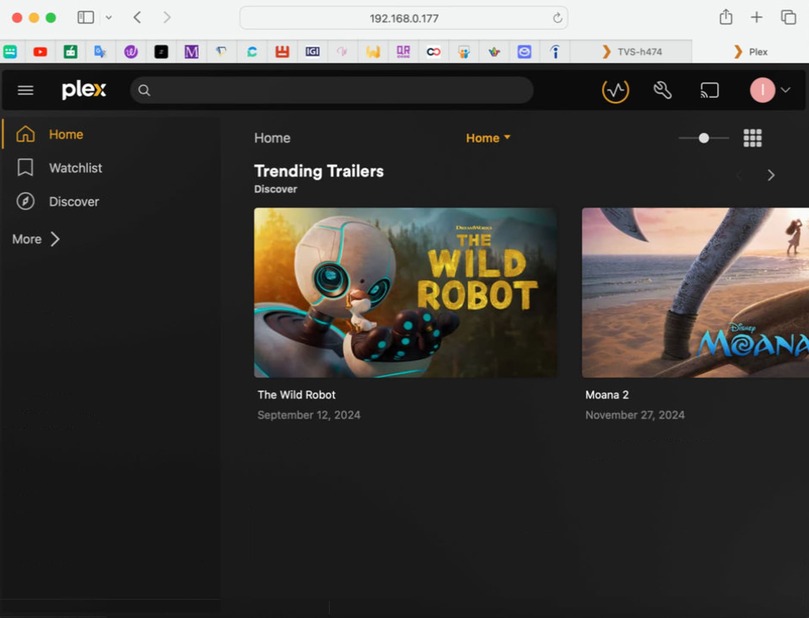Open Watchlist in the sidebar
Viewport: 809px width, 618px height.
(75, 168)
